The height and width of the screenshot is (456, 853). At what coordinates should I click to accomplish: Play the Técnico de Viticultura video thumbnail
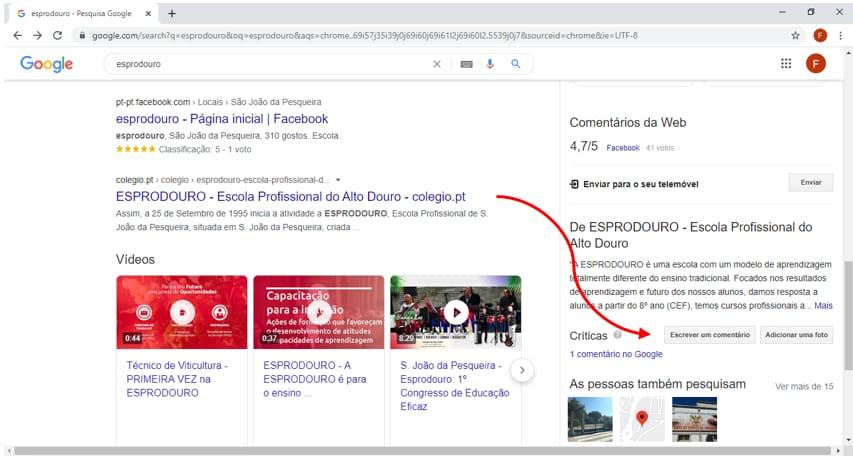pyautogui.click(x=182, y=312)
